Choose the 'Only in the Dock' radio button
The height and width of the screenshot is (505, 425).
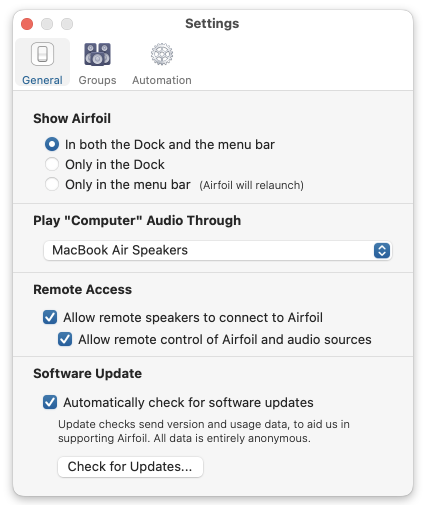[x=52, y=164]
